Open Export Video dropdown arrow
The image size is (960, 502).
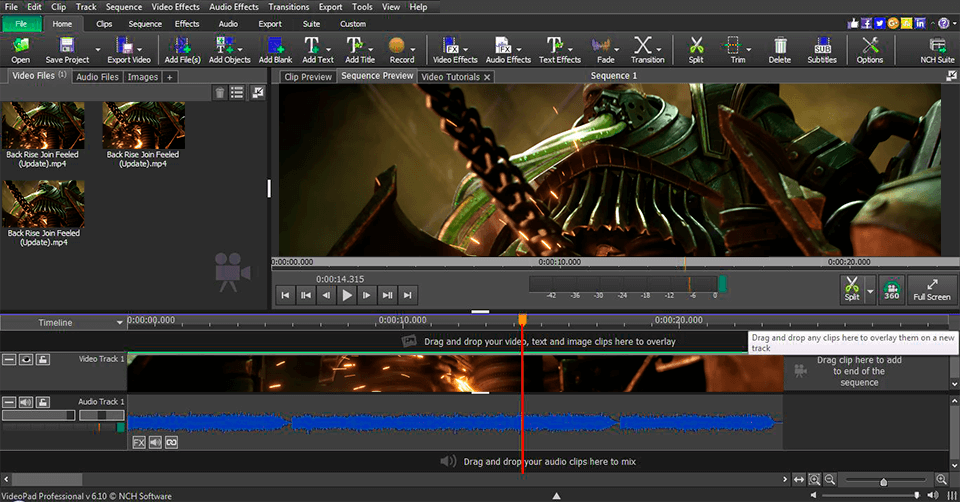click(x=140, y=50)
